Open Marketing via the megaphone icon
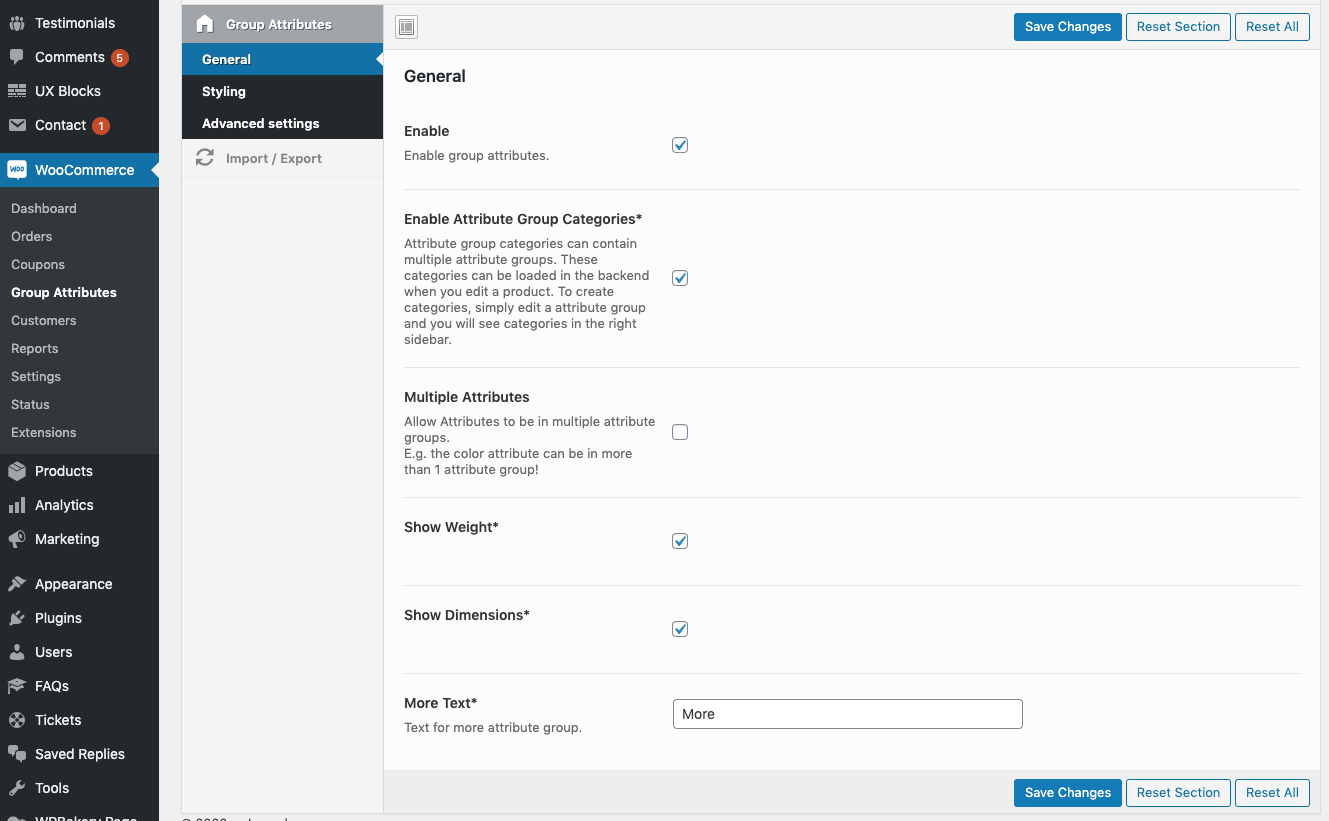This screenshot has height=821, width=1329. (16, 539)
